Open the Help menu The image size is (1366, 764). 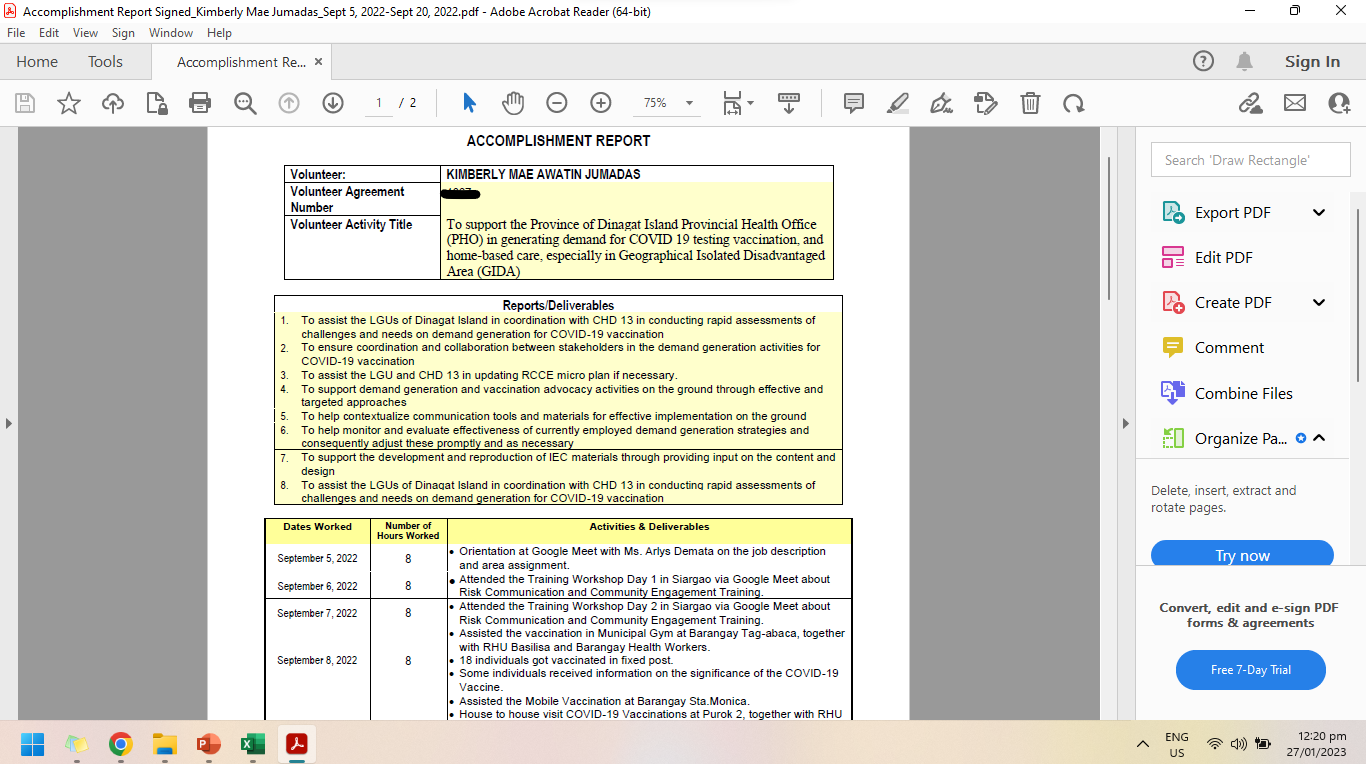(219, 33)
